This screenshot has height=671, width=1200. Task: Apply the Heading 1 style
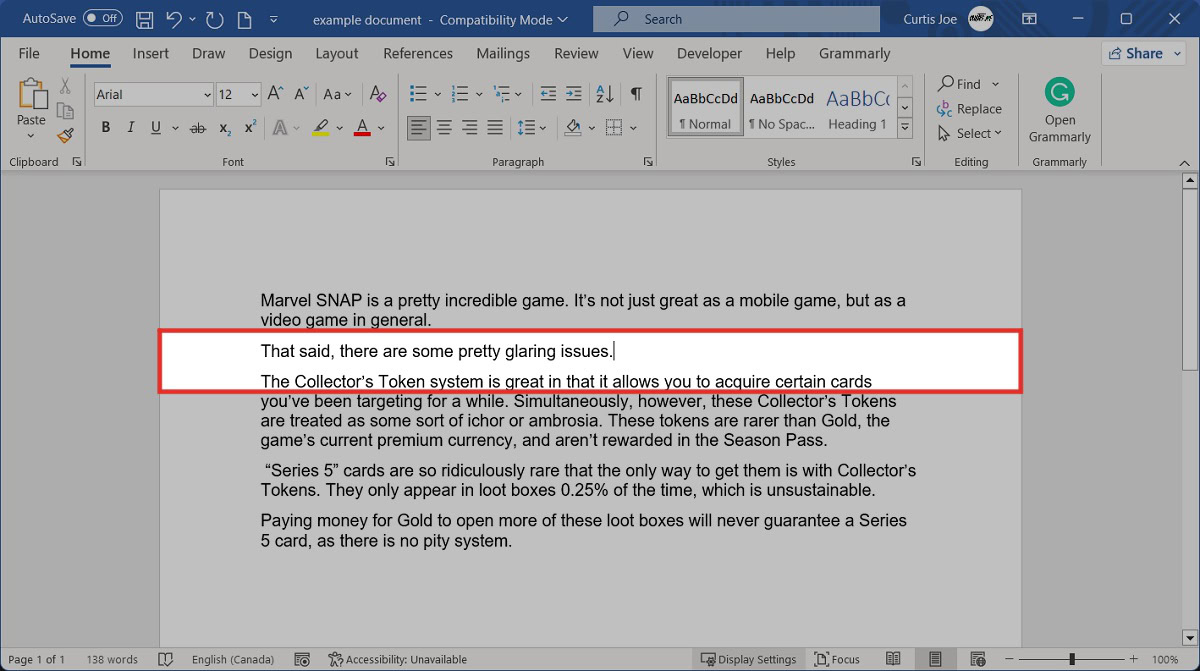pos(857,107)
